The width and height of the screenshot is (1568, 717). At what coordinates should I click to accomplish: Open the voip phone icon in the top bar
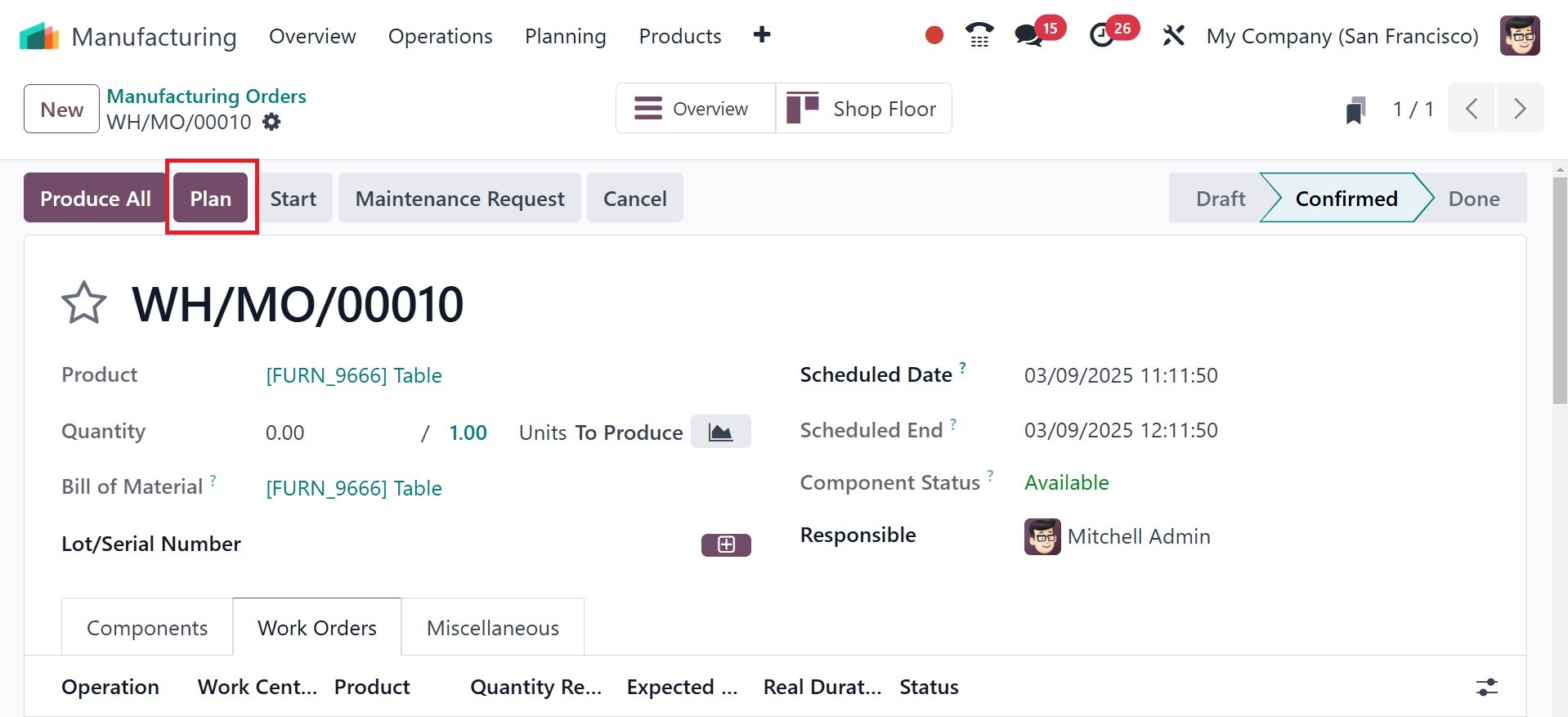979,36
